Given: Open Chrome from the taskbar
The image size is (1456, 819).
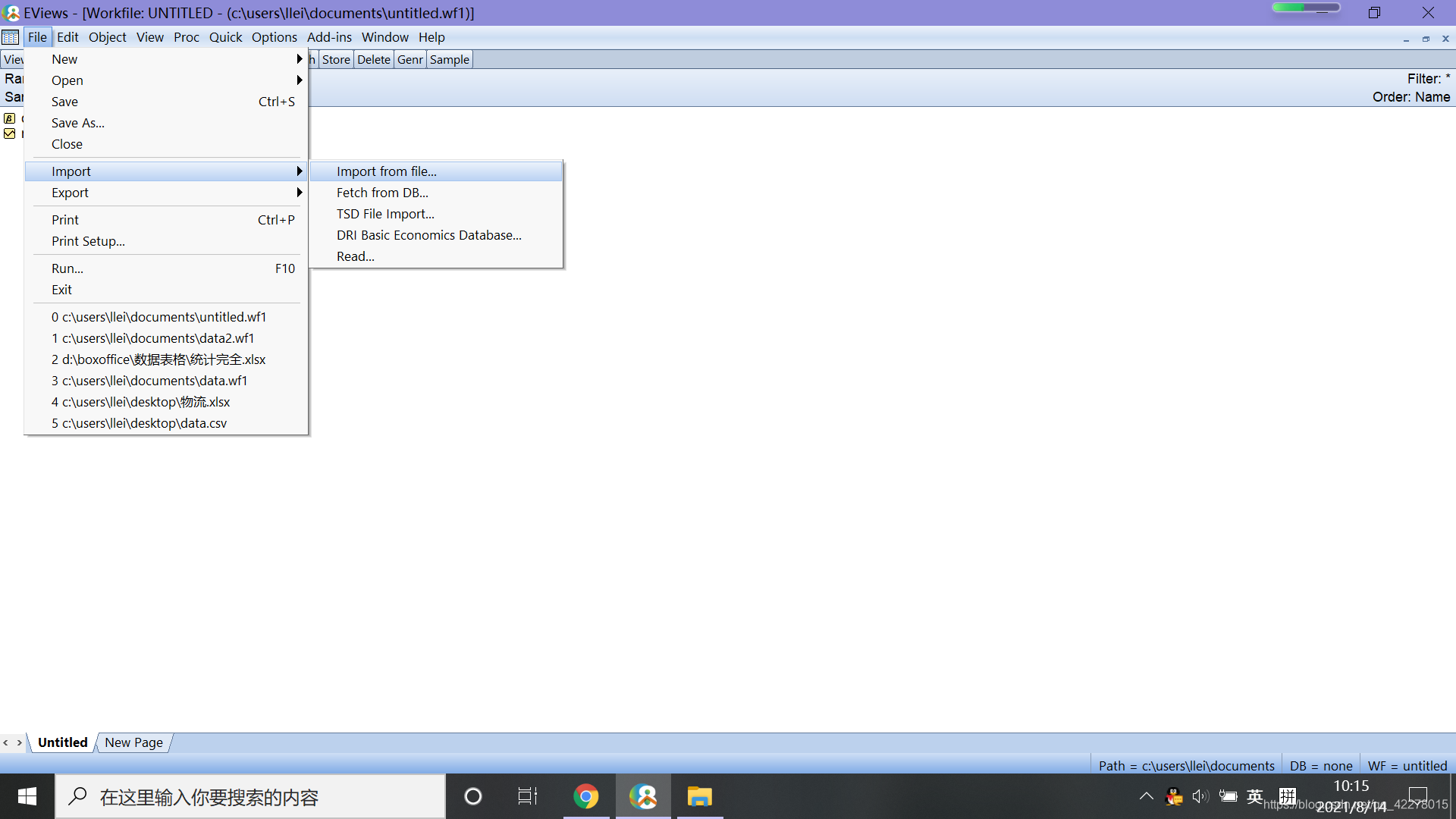Looking at the screenshot, I should pyautogui.click(x=585, y=796).
